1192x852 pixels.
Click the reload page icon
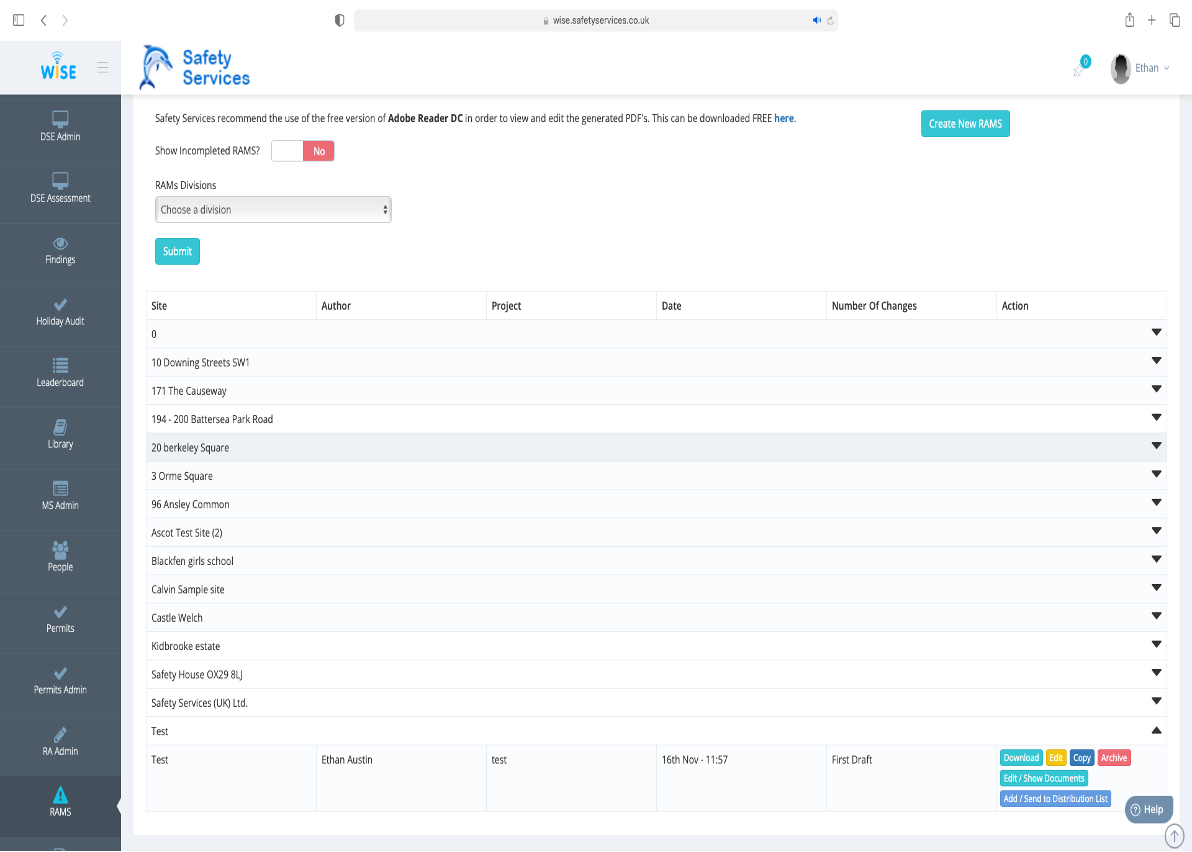coord(830,21)
